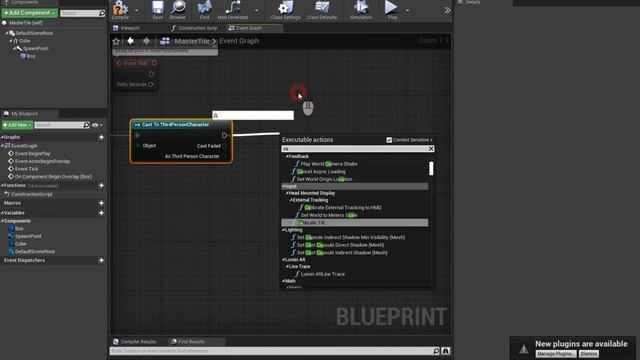Select Box in component tree
This screenshot has height=360, width=640.
[x=31, y=56]
